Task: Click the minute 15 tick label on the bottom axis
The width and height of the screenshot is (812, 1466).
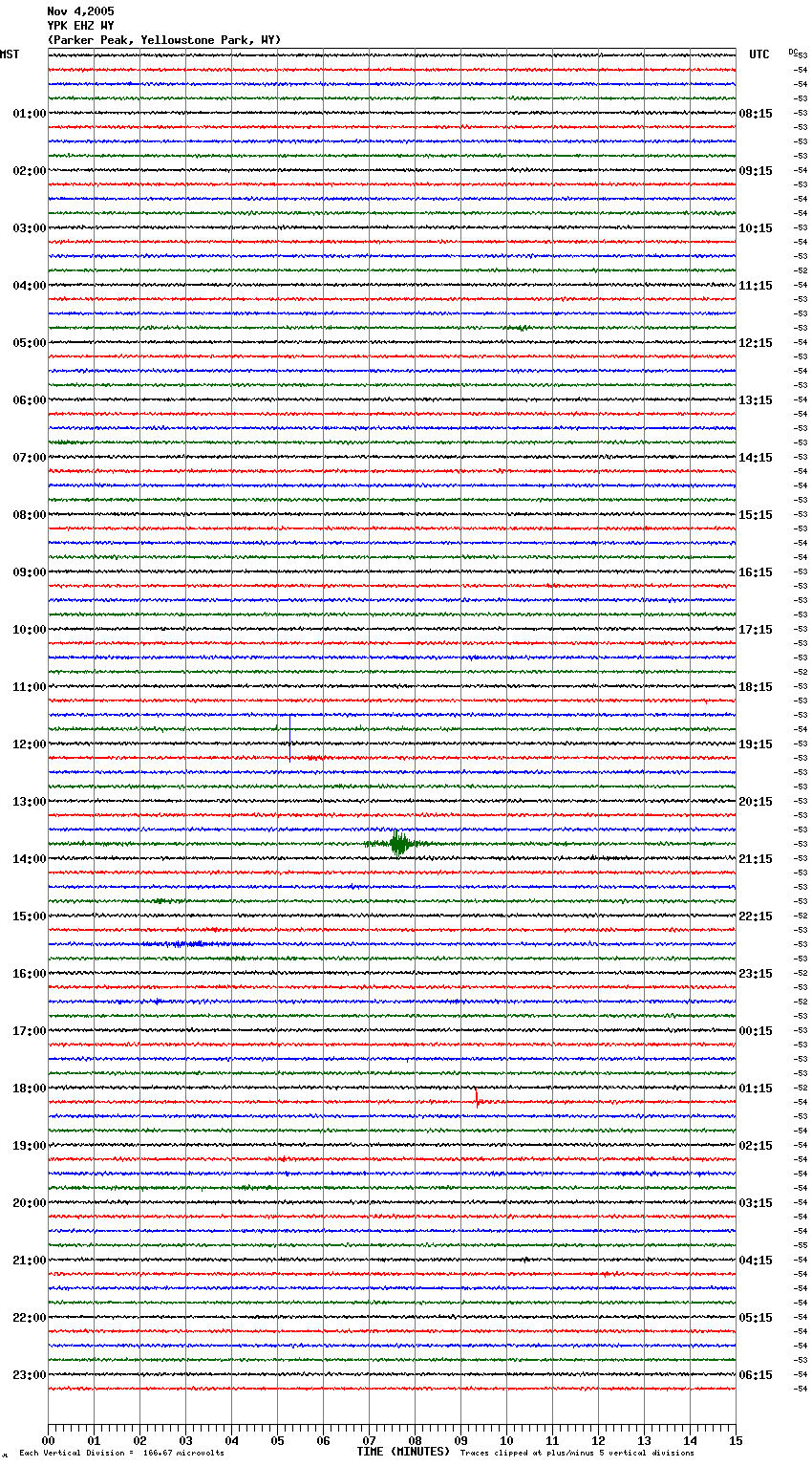Action: click(736, 1440)
